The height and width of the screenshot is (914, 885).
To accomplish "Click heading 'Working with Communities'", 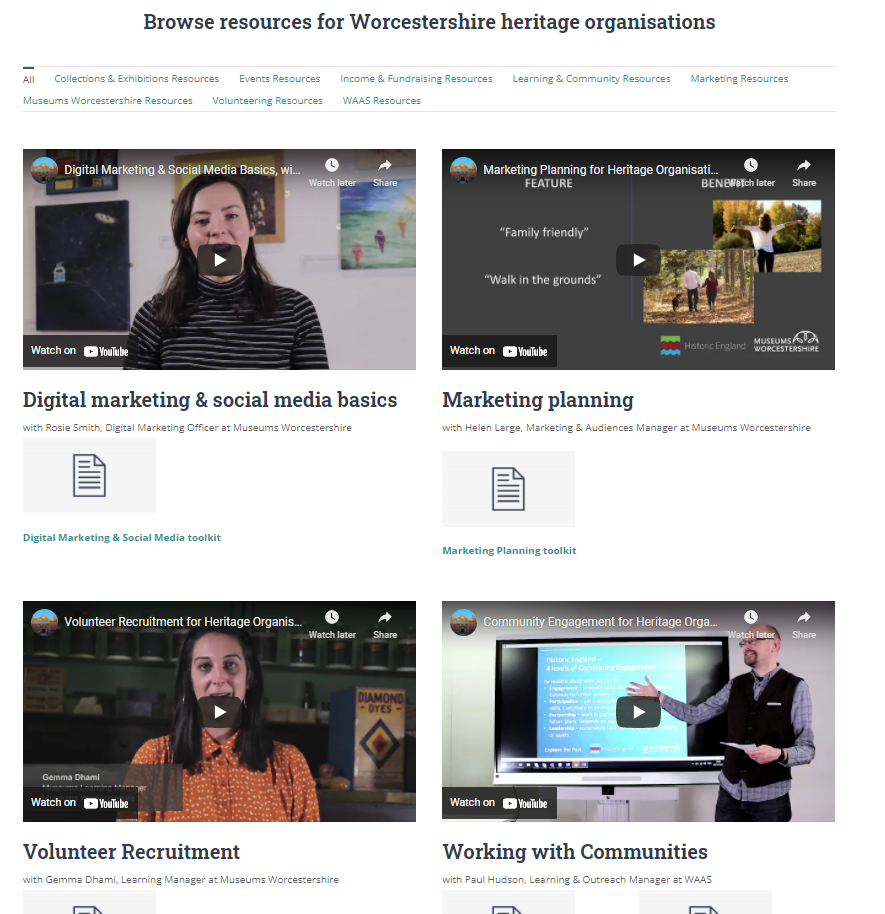I will pos(575,852).
